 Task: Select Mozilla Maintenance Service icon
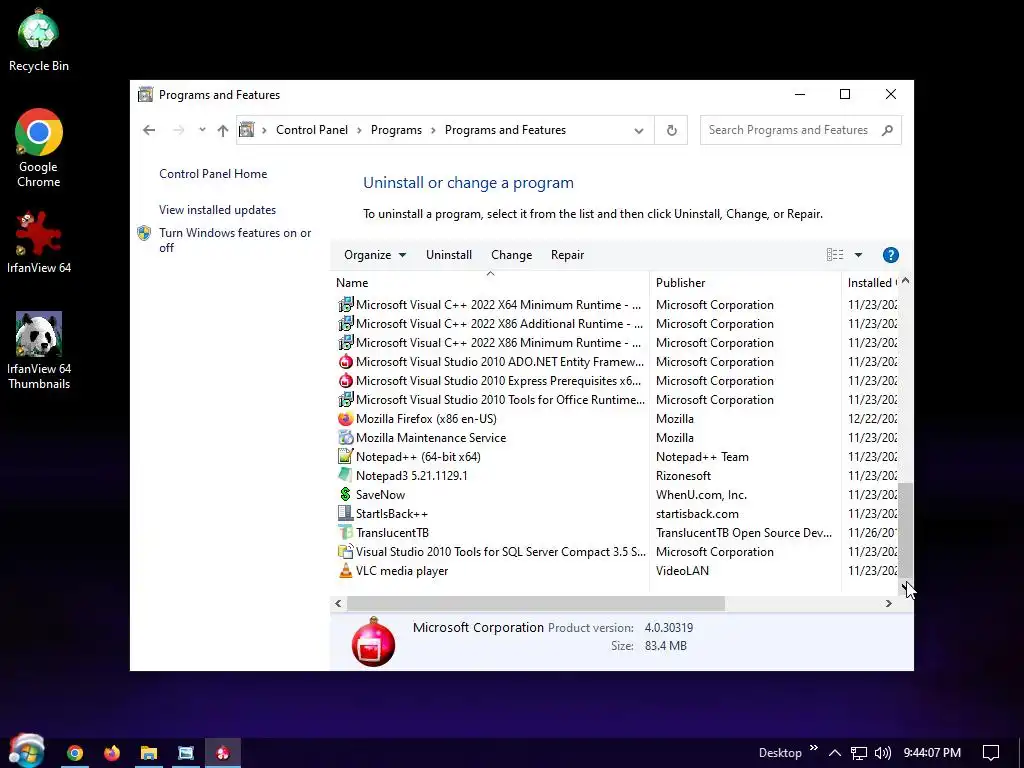(345, 438)
